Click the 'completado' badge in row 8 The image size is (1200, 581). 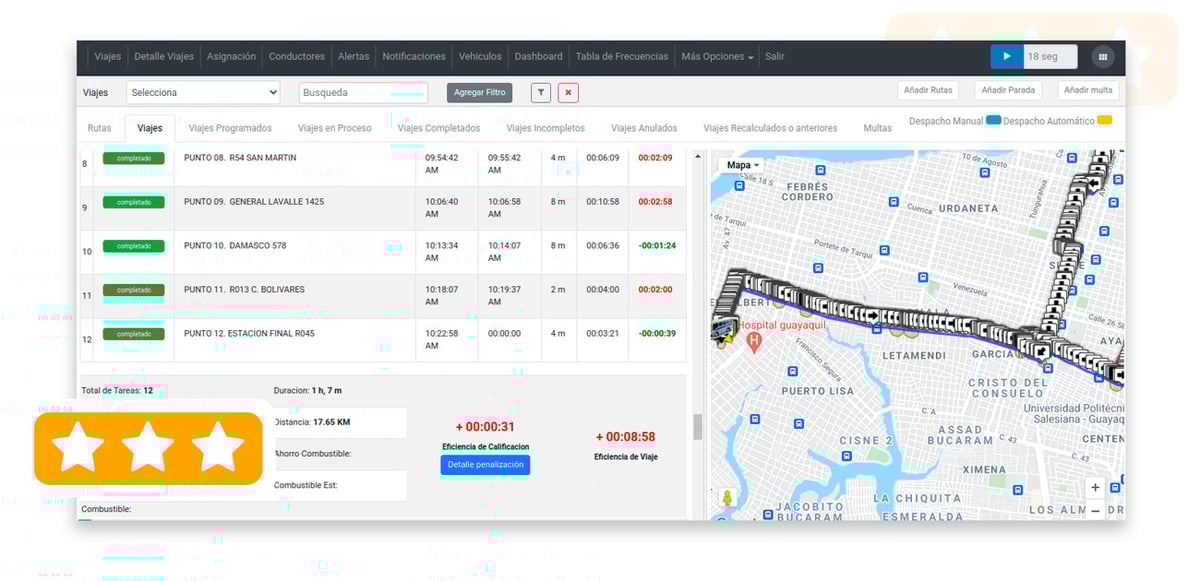[134, 158]
